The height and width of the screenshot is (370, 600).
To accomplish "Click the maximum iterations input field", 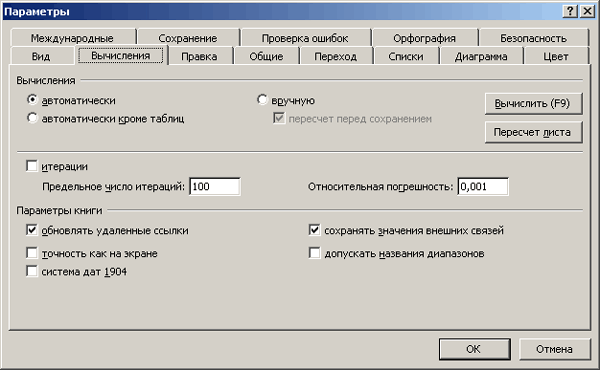I will click(x=215, y=186).
